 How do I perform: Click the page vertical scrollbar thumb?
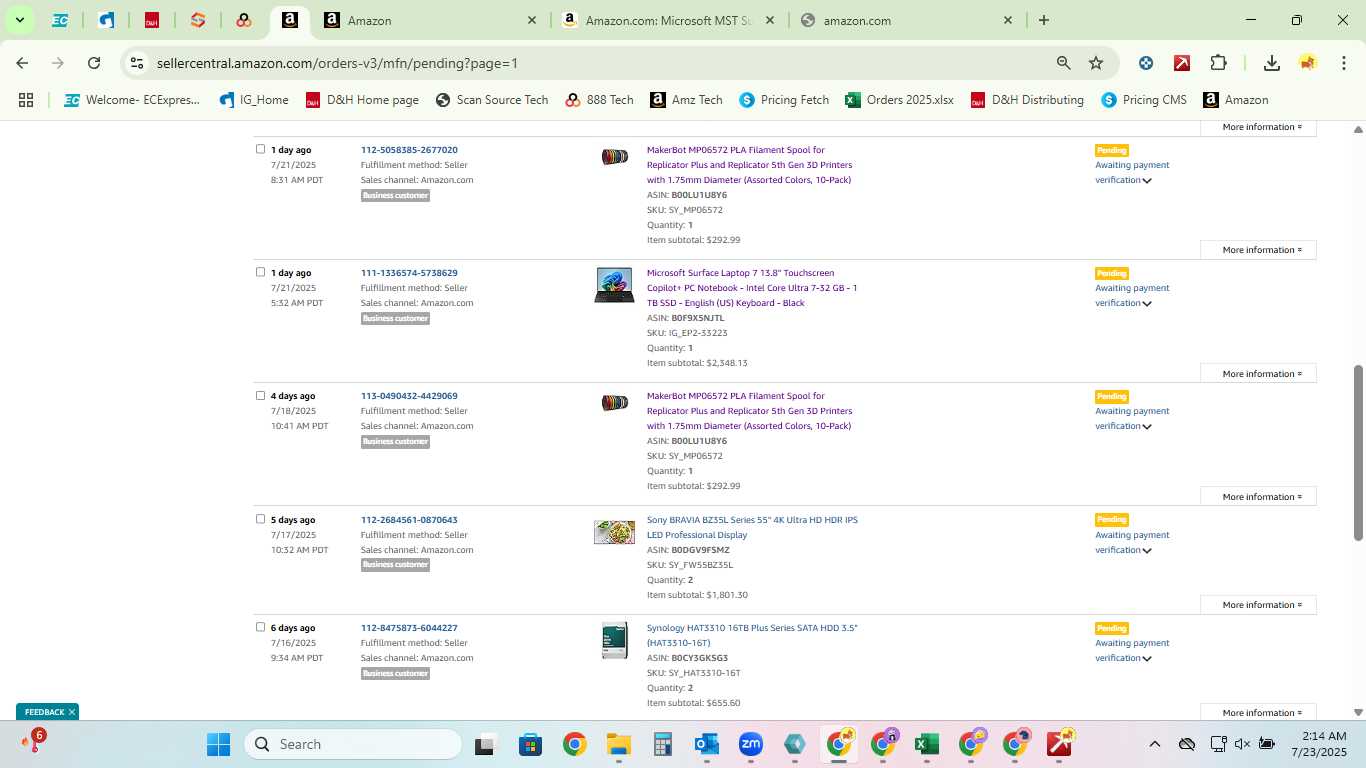pyautogui.click(x=1358, y=453)
